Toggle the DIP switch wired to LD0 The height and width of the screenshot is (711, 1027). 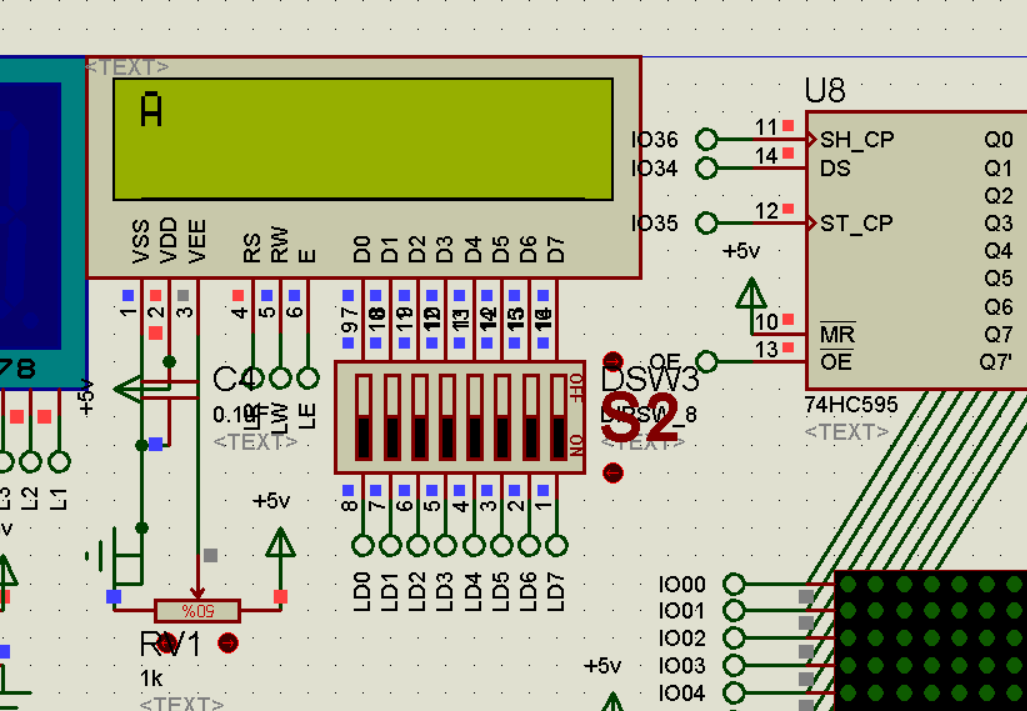363,417
